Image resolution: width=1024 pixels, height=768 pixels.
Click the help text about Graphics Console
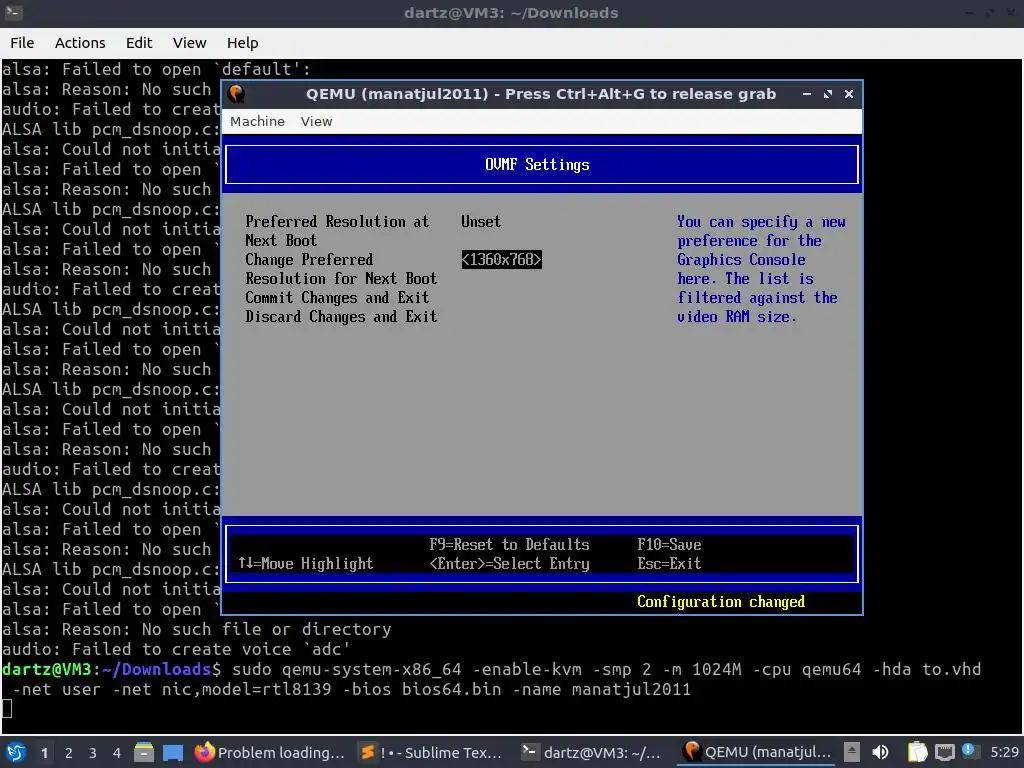(761, 269)
